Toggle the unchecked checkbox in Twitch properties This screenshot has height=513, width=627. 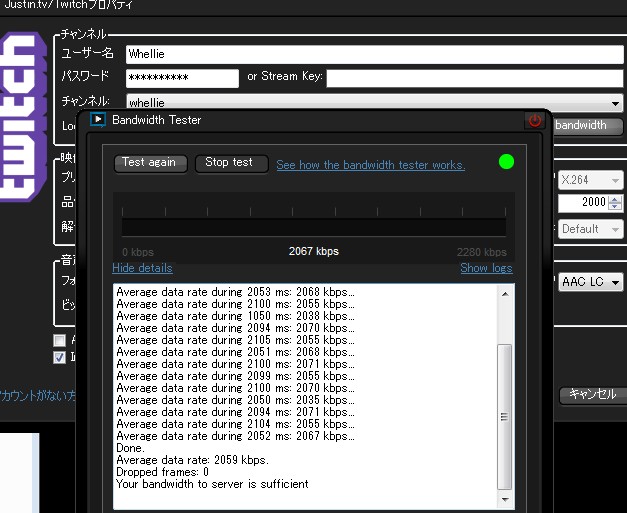pos(60,341)
